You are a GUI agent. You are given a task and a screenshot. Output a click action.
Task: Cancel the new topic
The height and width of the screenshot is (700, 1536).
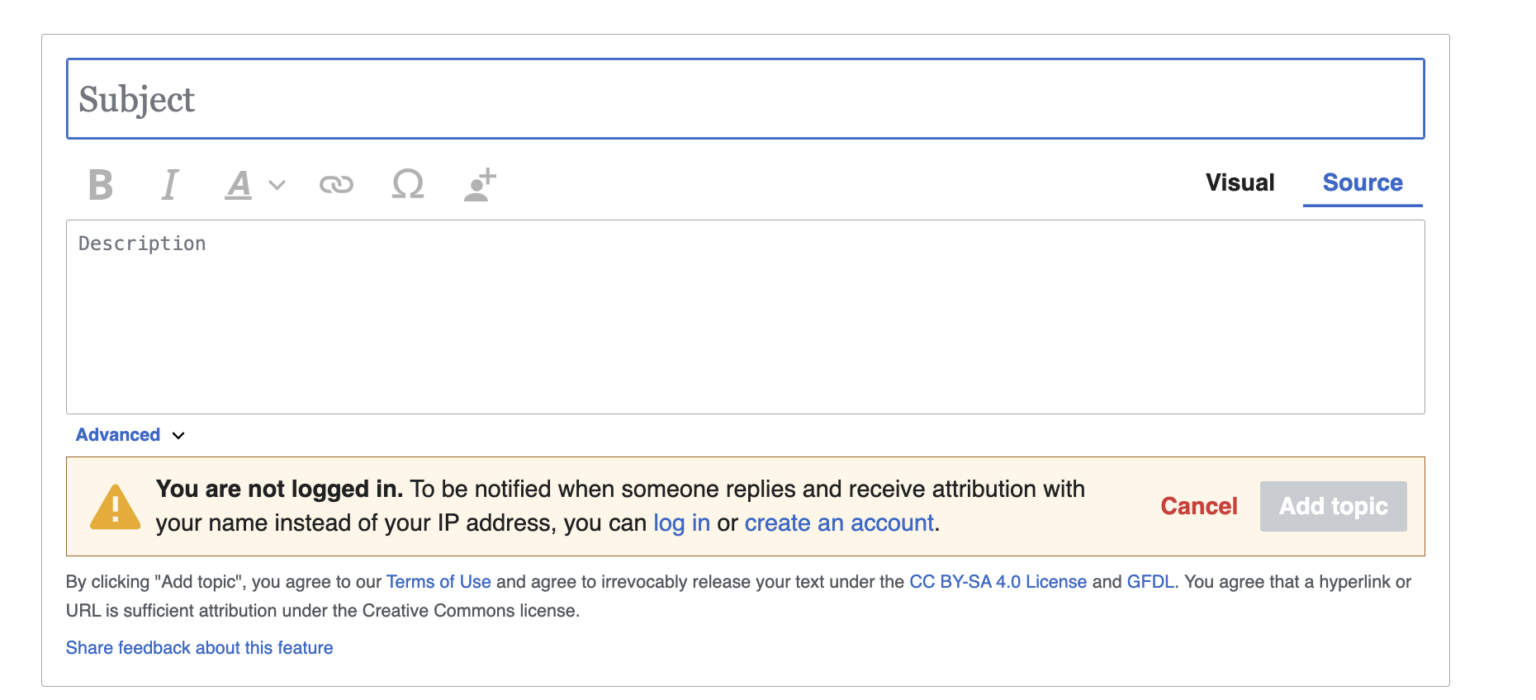(x=1198, y=506)
